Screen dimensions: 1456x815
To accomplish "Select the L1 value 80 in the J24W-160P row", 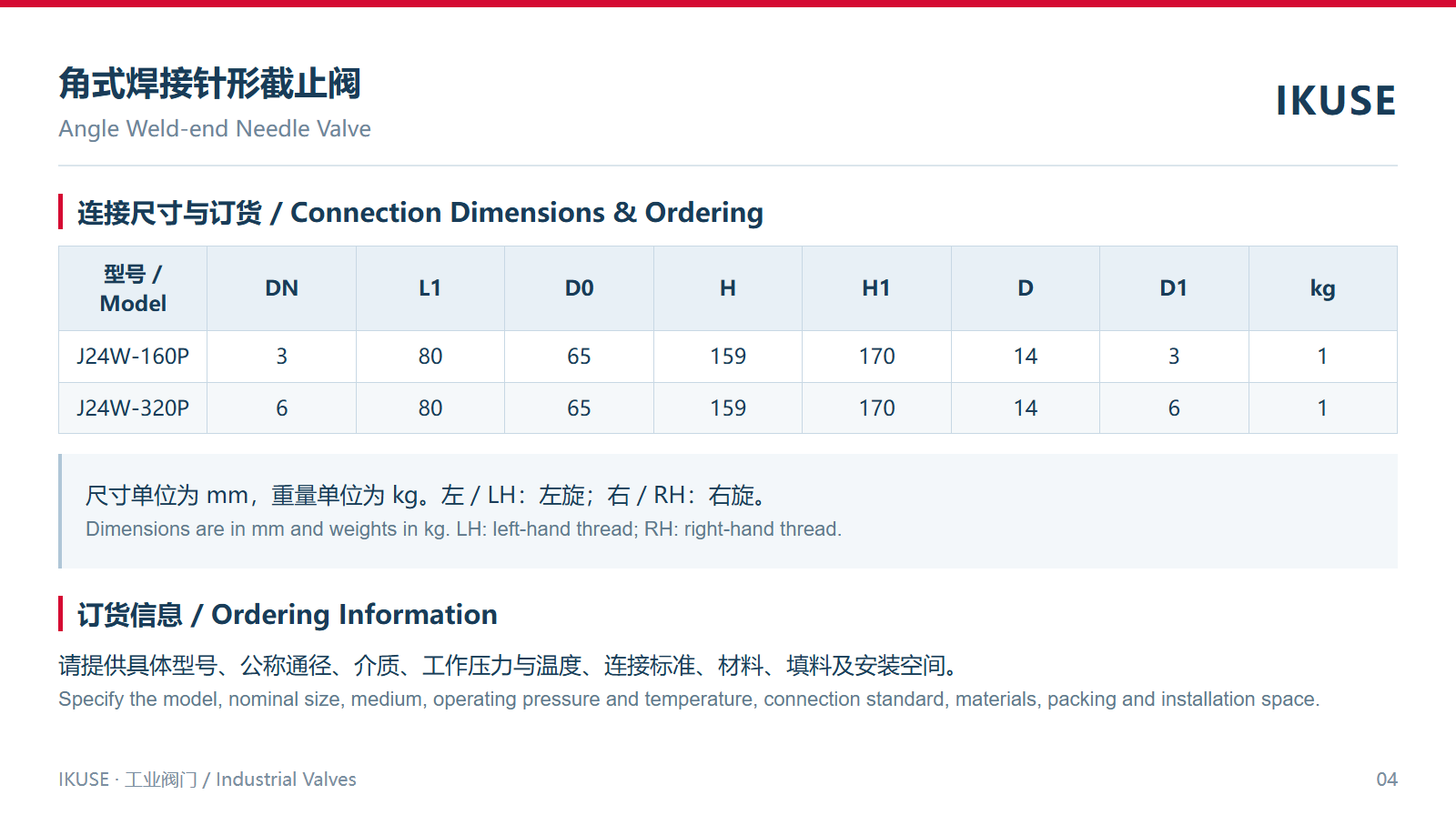I will click(430, 357).
